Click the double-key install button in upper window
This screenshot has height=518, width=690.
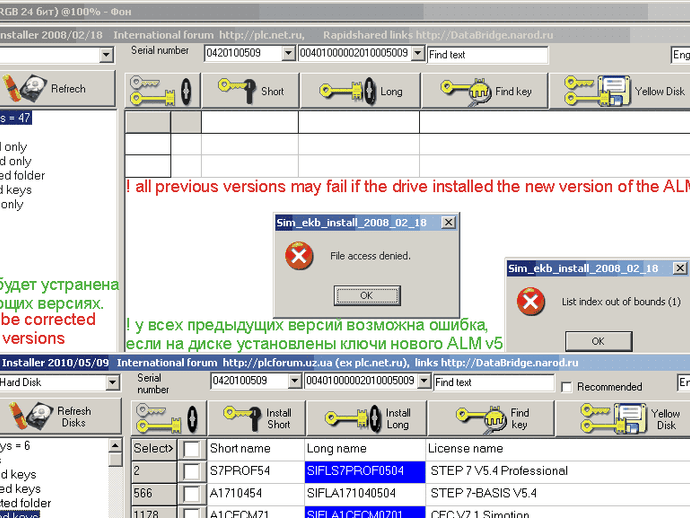pos(162,91)
